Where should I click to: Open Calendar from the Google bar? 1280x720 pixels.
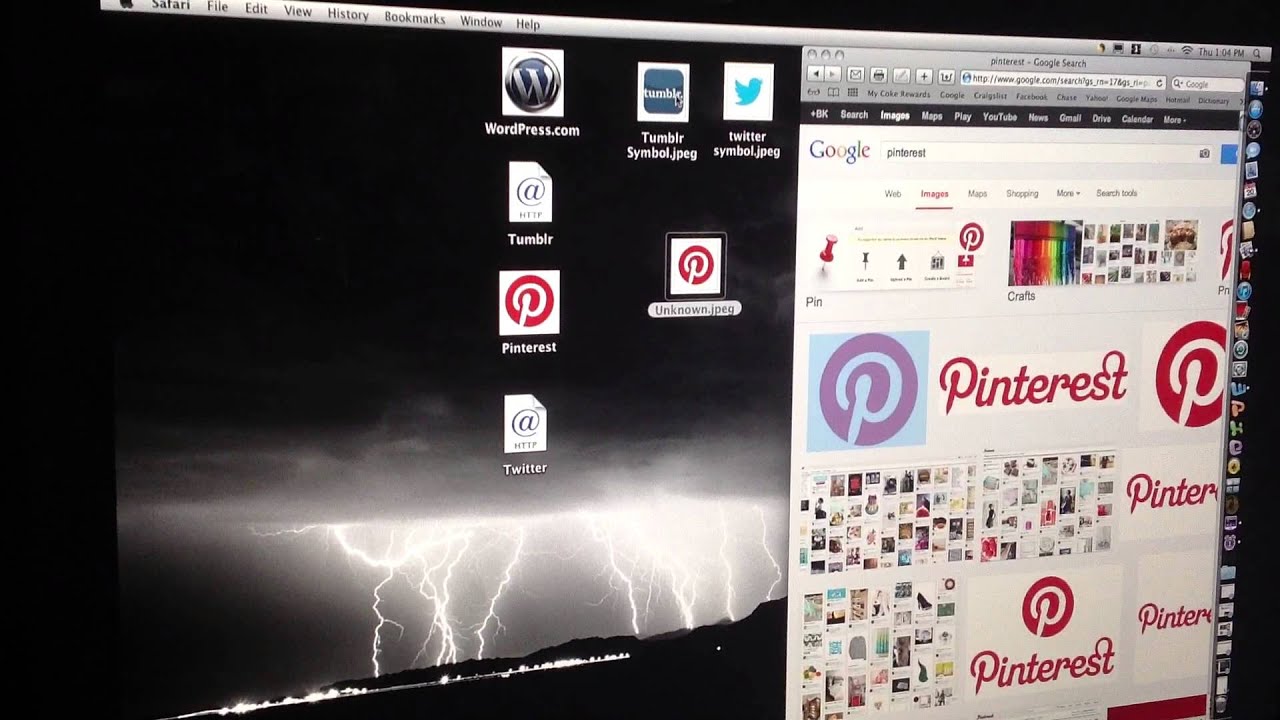1137,119
